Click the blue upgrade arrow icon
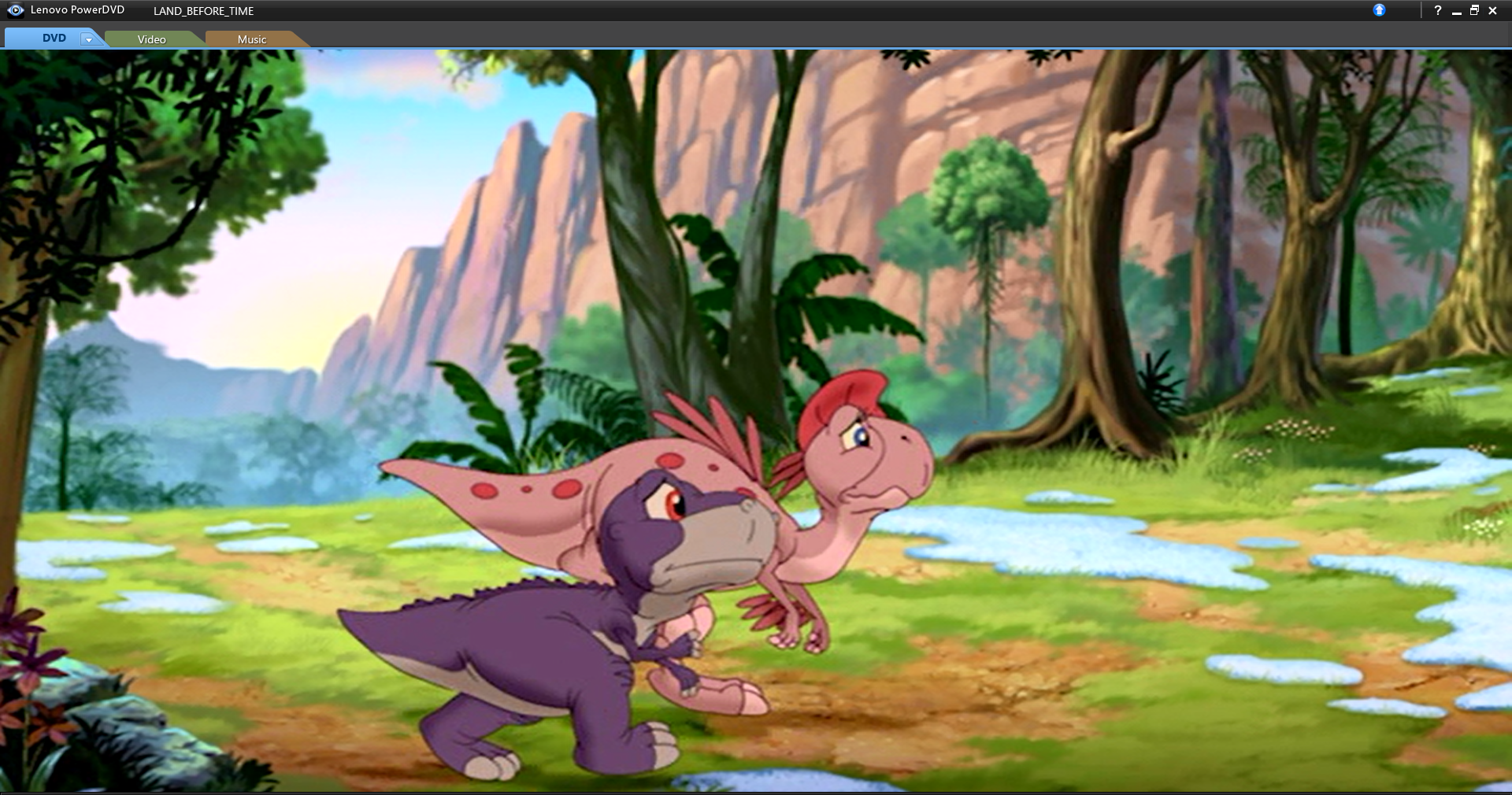 pos(1379,10)
